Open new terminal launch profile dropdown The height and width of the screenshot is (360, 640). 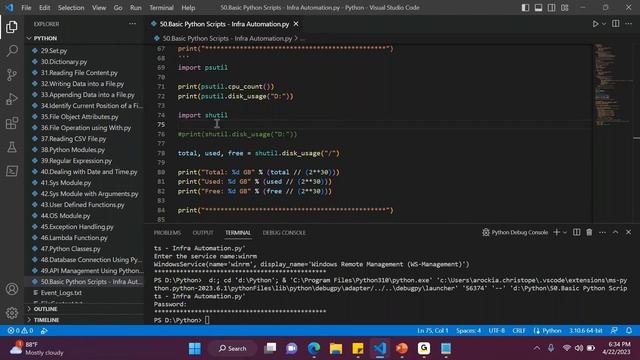coord(565,232)
